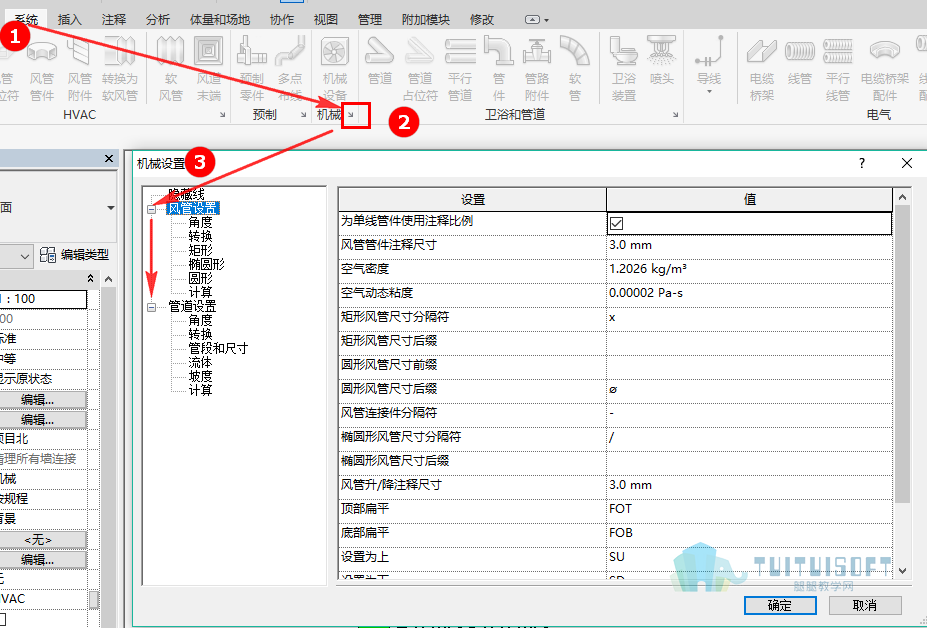The image size is (927, 628).
Task: Select 管段和尺寸 under 管道设置
Action: click(x=218, y=348)
